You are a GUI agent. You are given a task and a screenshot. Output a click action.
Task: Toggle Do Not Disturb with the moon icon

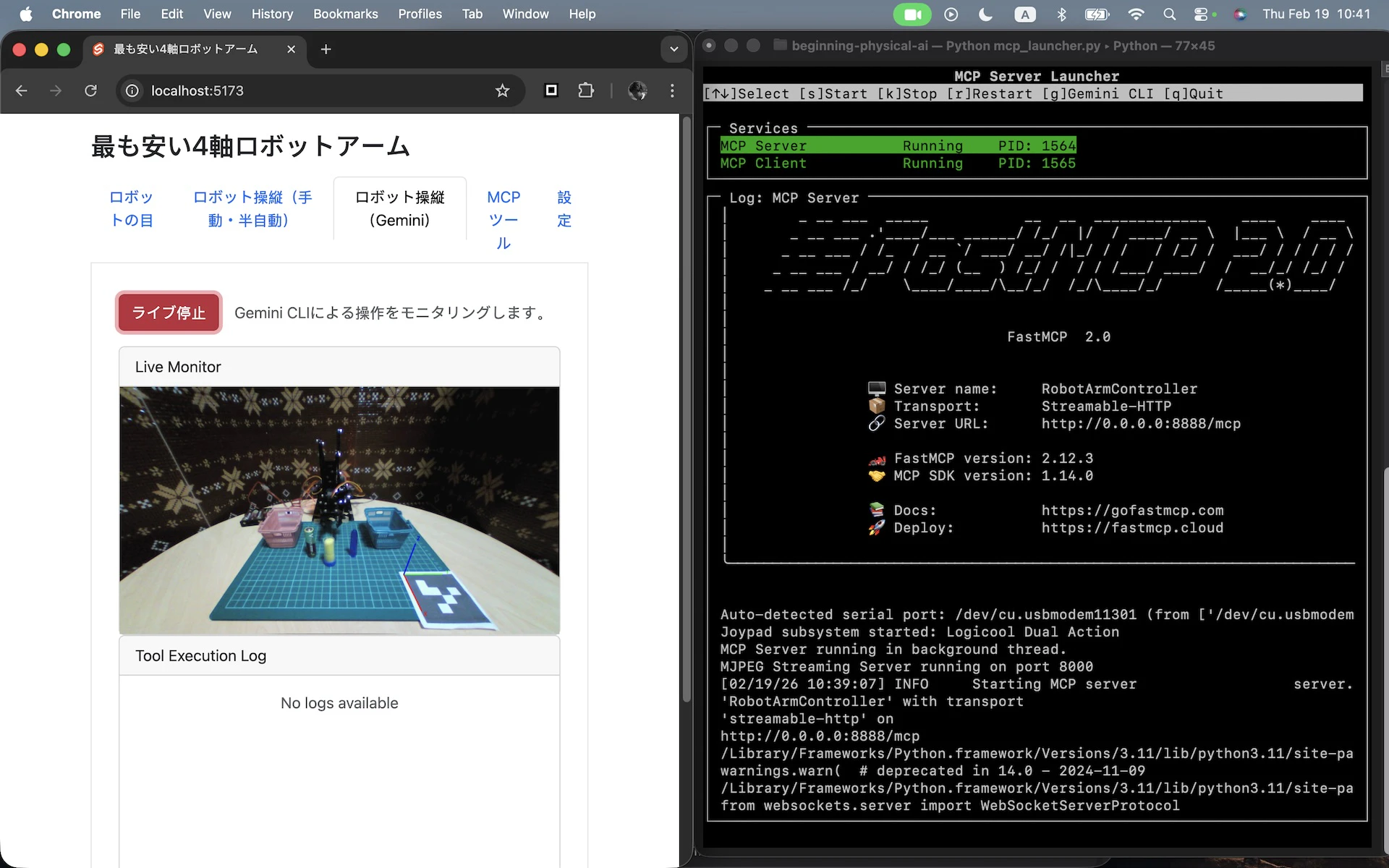[986, 14]
